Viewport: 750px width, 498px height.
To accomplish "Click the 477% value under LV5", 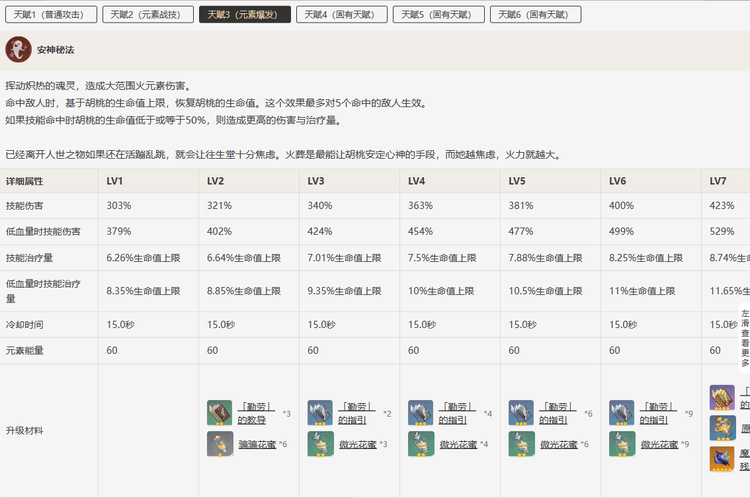I will click(x=520, y=231).
